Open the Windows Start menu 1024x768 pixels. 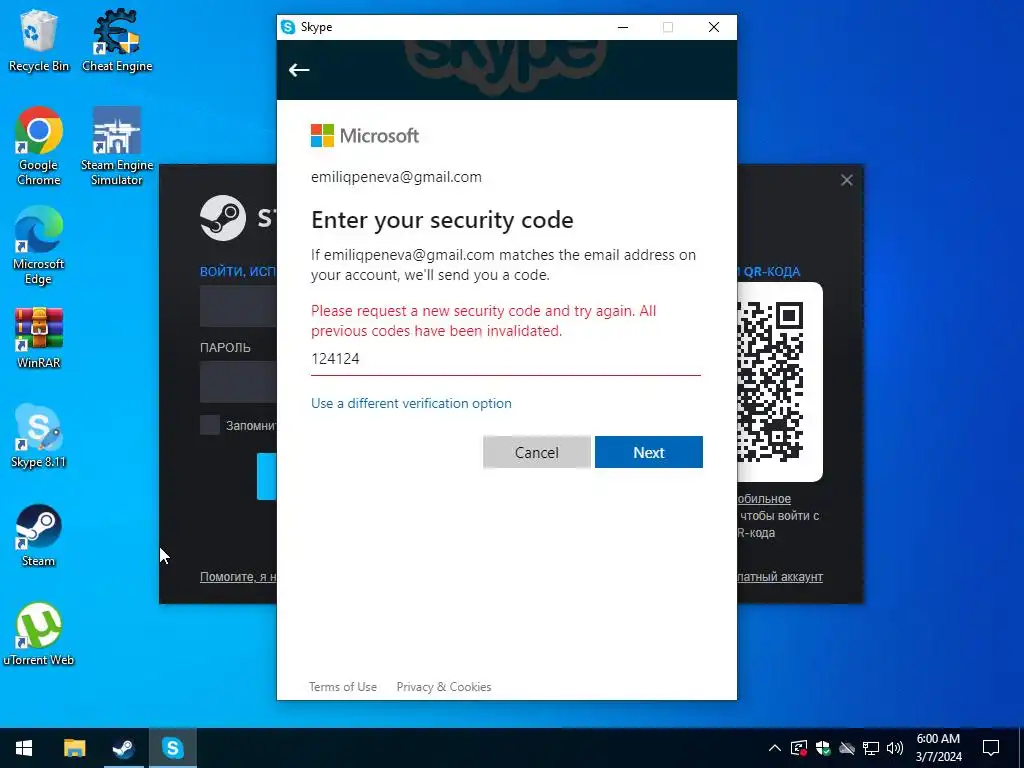[x=24, y=748]
